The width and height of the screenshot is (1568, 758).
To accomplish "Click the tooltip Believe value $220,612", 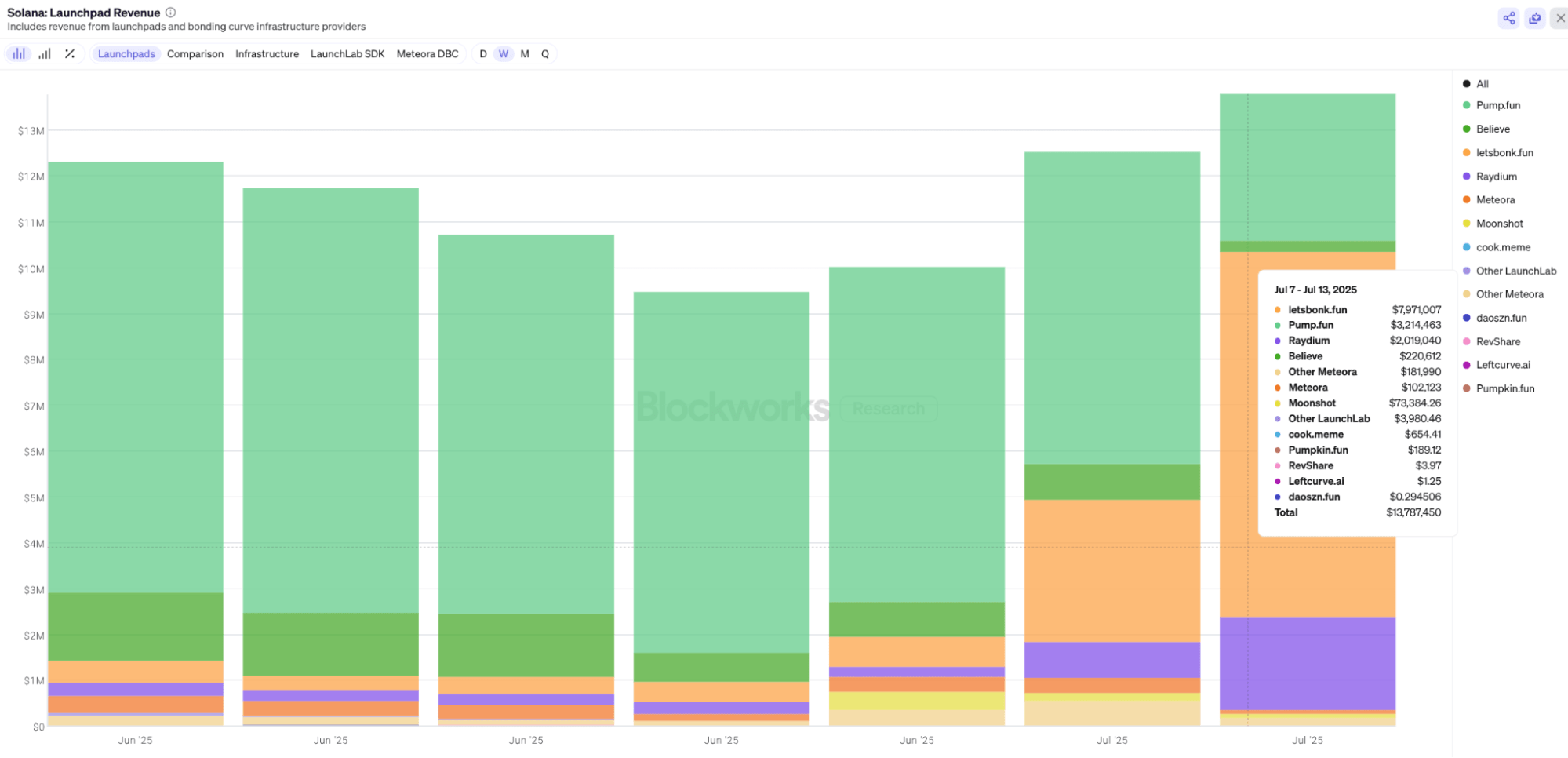I will point(1420,356).
